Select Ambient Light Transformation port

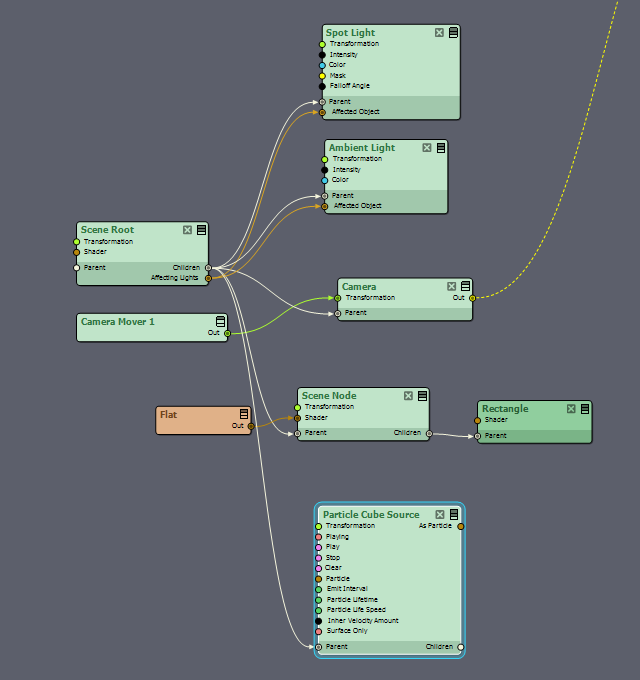coord(325,160)
